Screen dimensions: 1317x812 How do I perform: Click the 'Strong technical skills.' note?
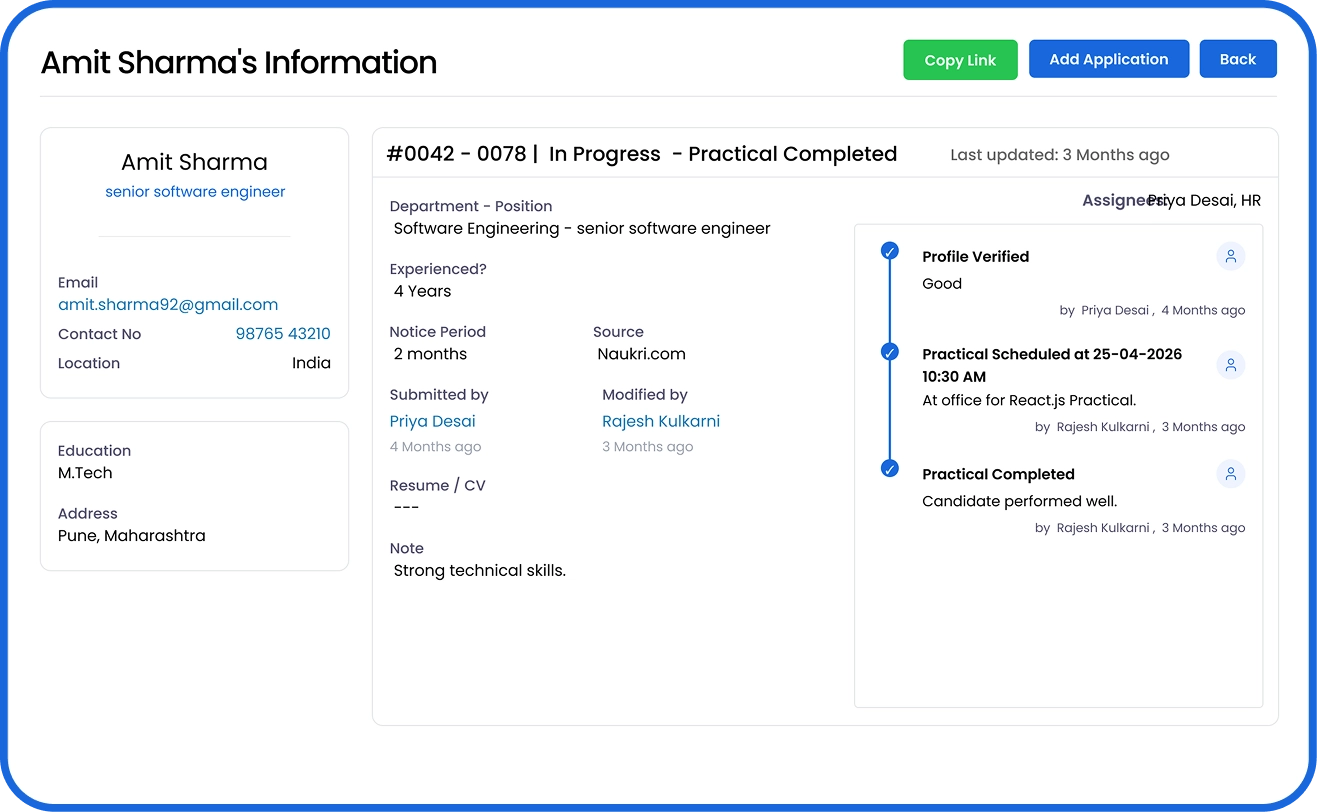(x=480, y=571)
